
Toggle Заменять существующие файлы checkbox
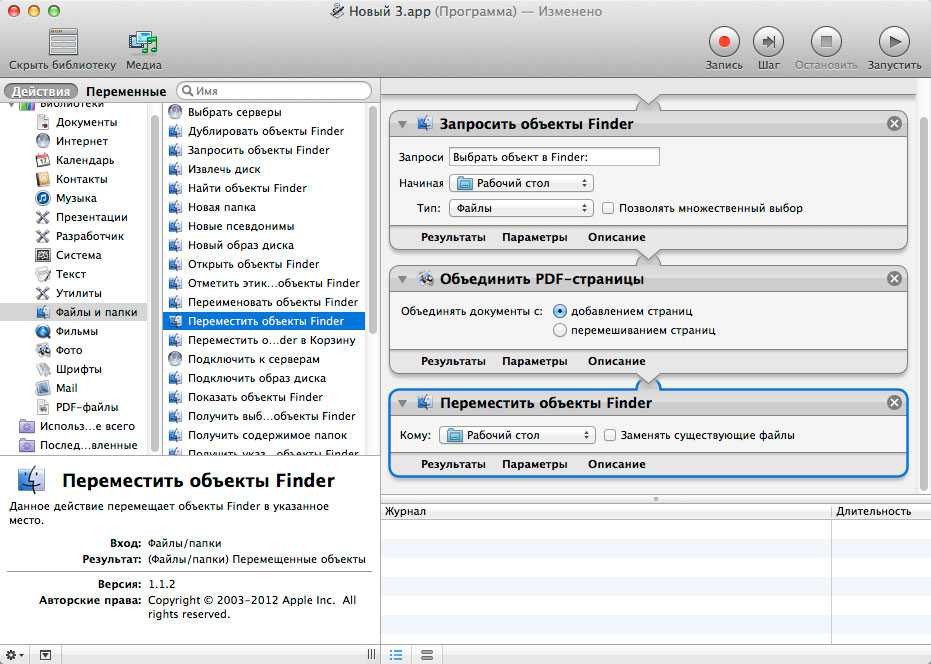[x=609, y=436]
